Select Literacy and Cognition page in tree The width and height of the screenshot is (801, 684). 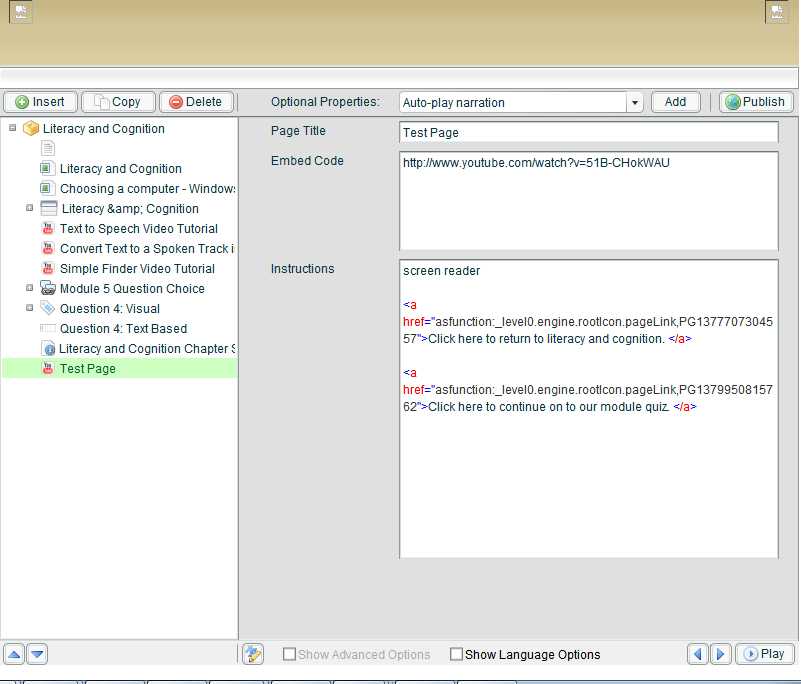(121, 169)
